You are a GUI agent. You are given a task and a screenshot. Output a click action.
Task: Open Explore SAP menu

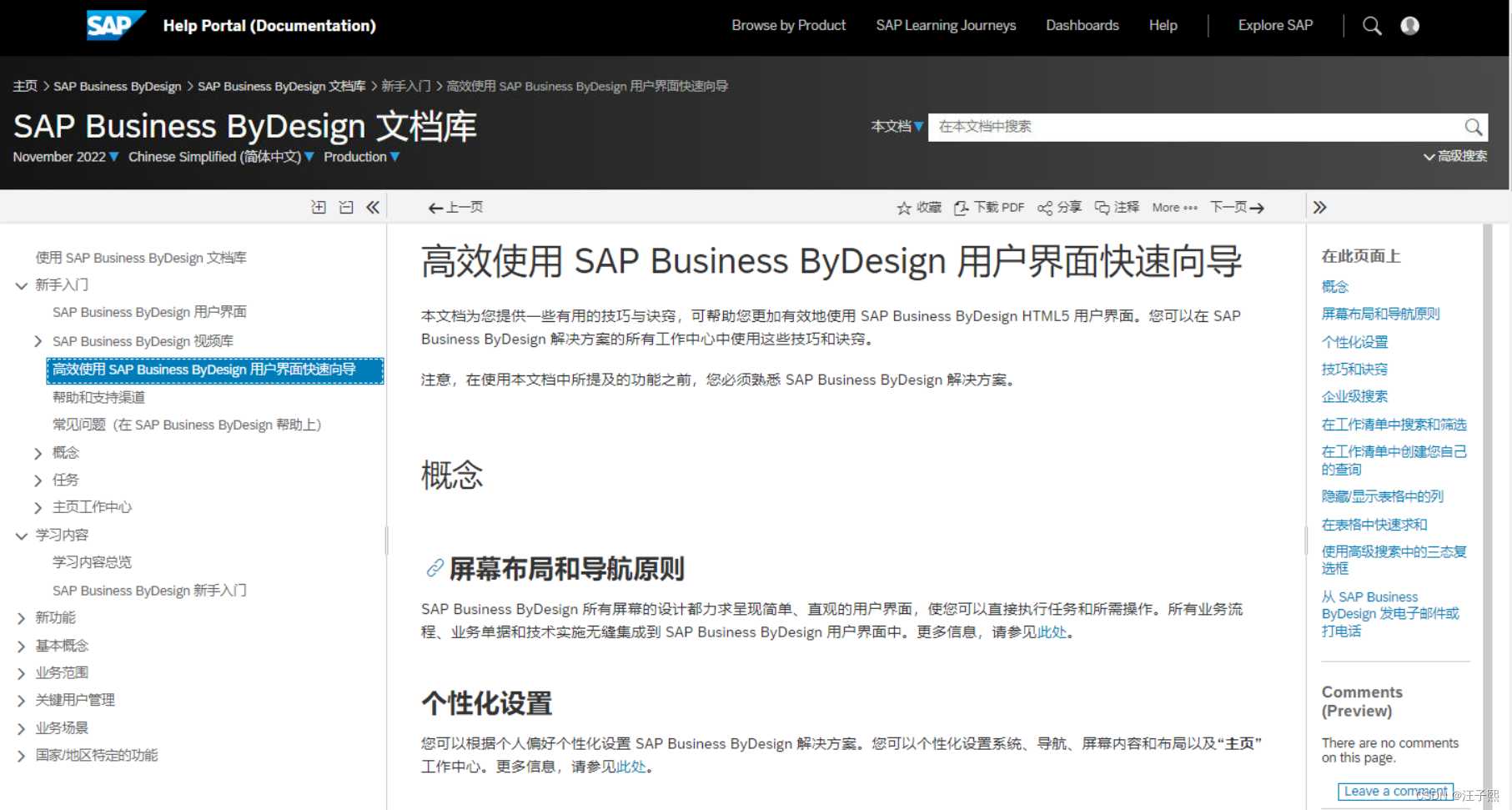click(1275, 26)
